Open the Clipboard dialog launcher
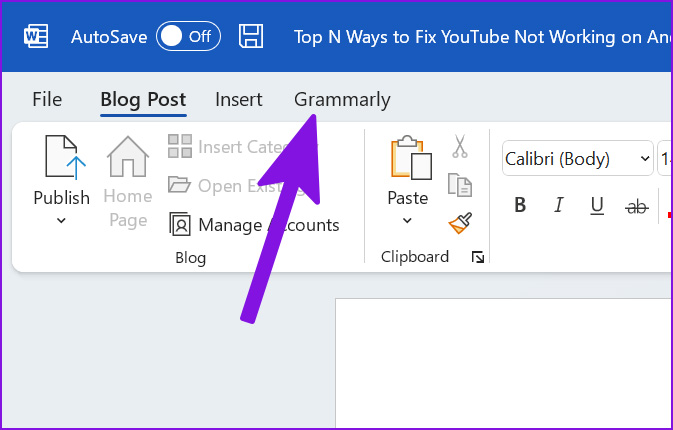The width and height of the screenshot is (673, 430). [x=478, y=257]
